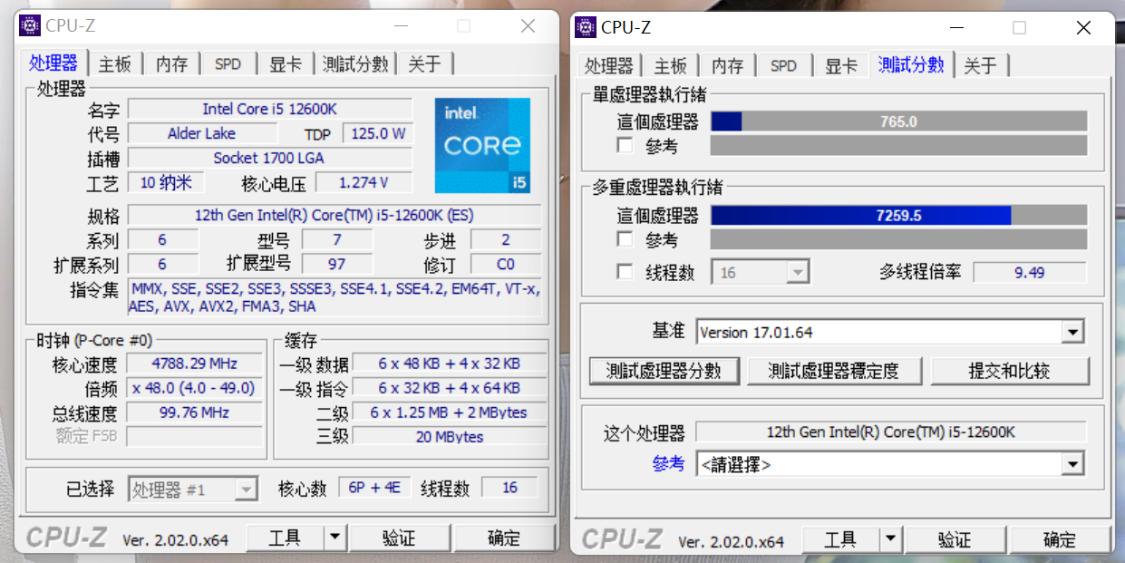Image resolution: width=1125 pixels, height=563 pixels.
Task: Click 提交和比较 button
Action: [x=1009, y=371]
